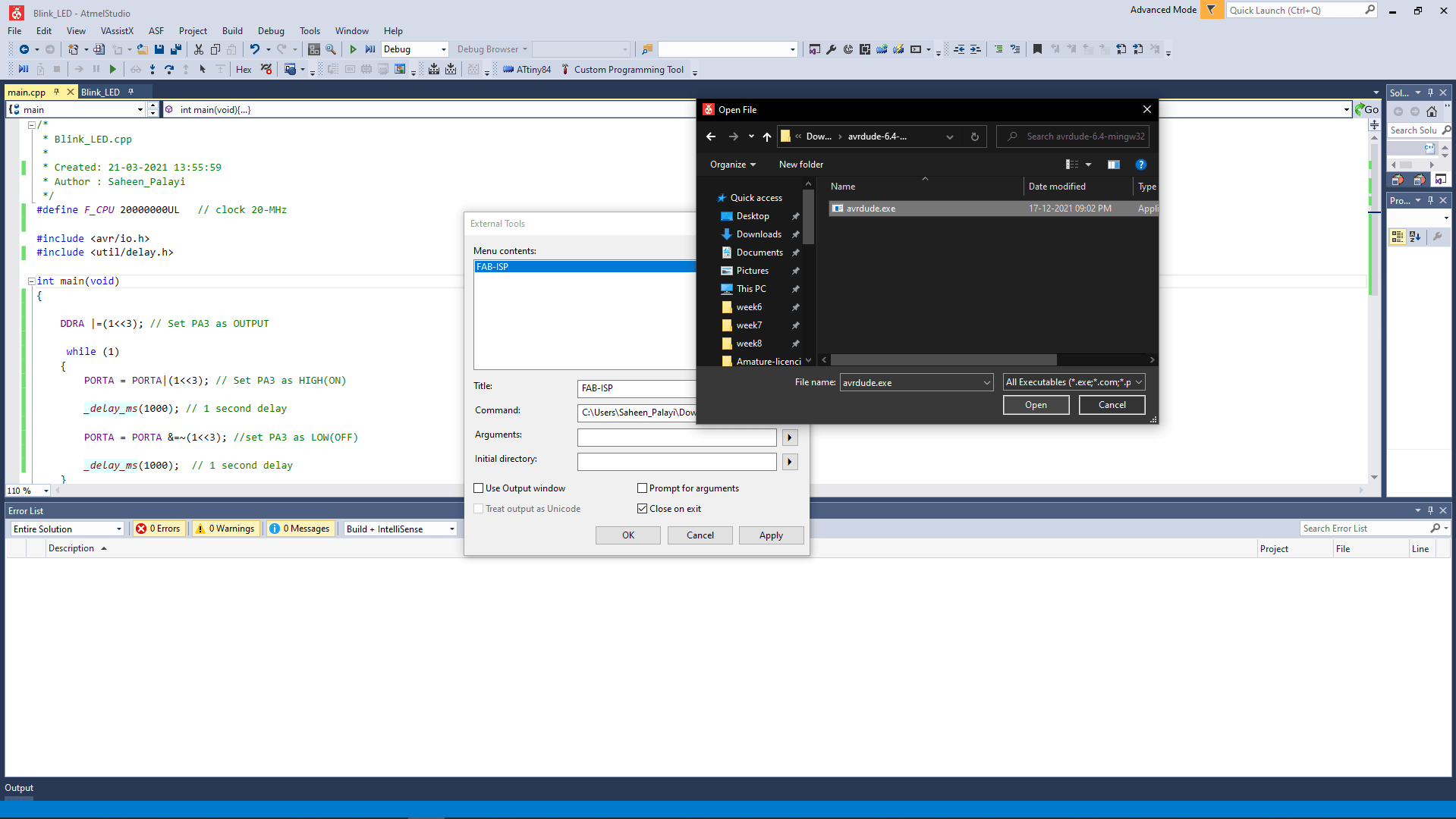This screenshot has height=819, width=1456.
Task: Click the Open File folder icon
Action: pyautogui.click(x=142, y=49)
